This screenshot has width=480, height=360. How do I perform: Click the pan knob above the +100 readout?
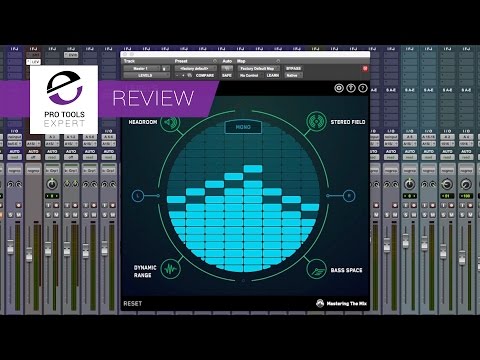tap(466, 184)
